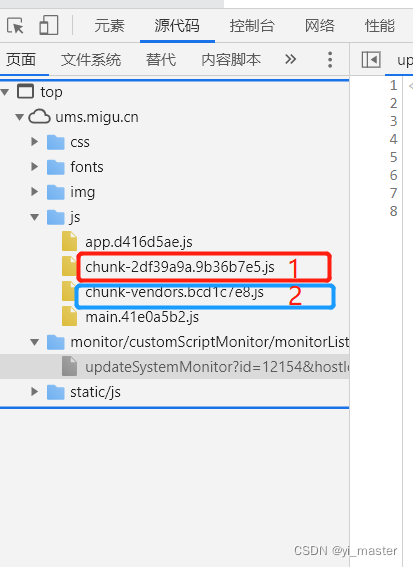Hide the navigator sidebar pane
Viewport: 413px width, 567px height.
pos(371,60)
